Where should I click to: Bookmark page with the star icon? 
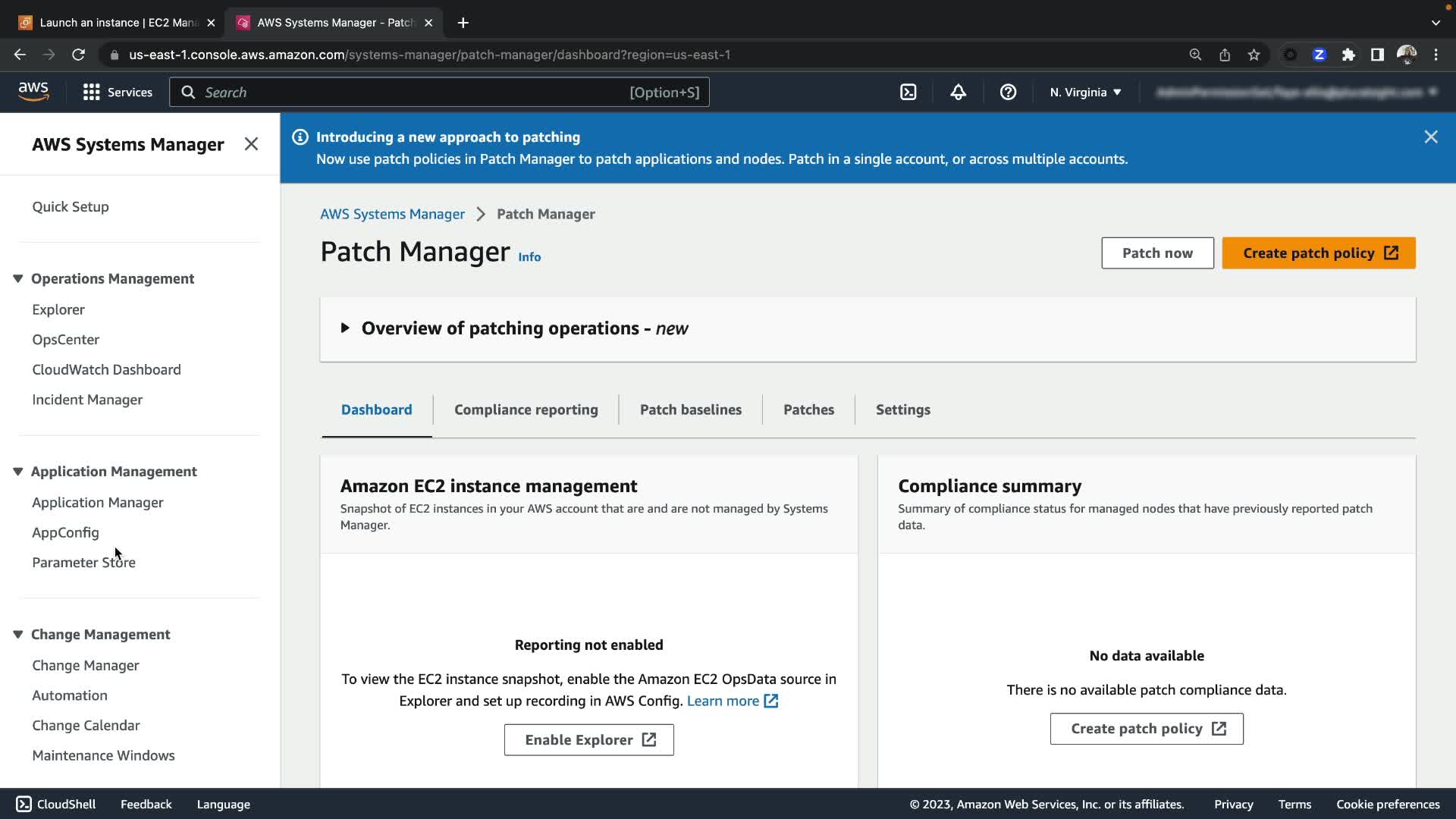tap(1254, 55)
